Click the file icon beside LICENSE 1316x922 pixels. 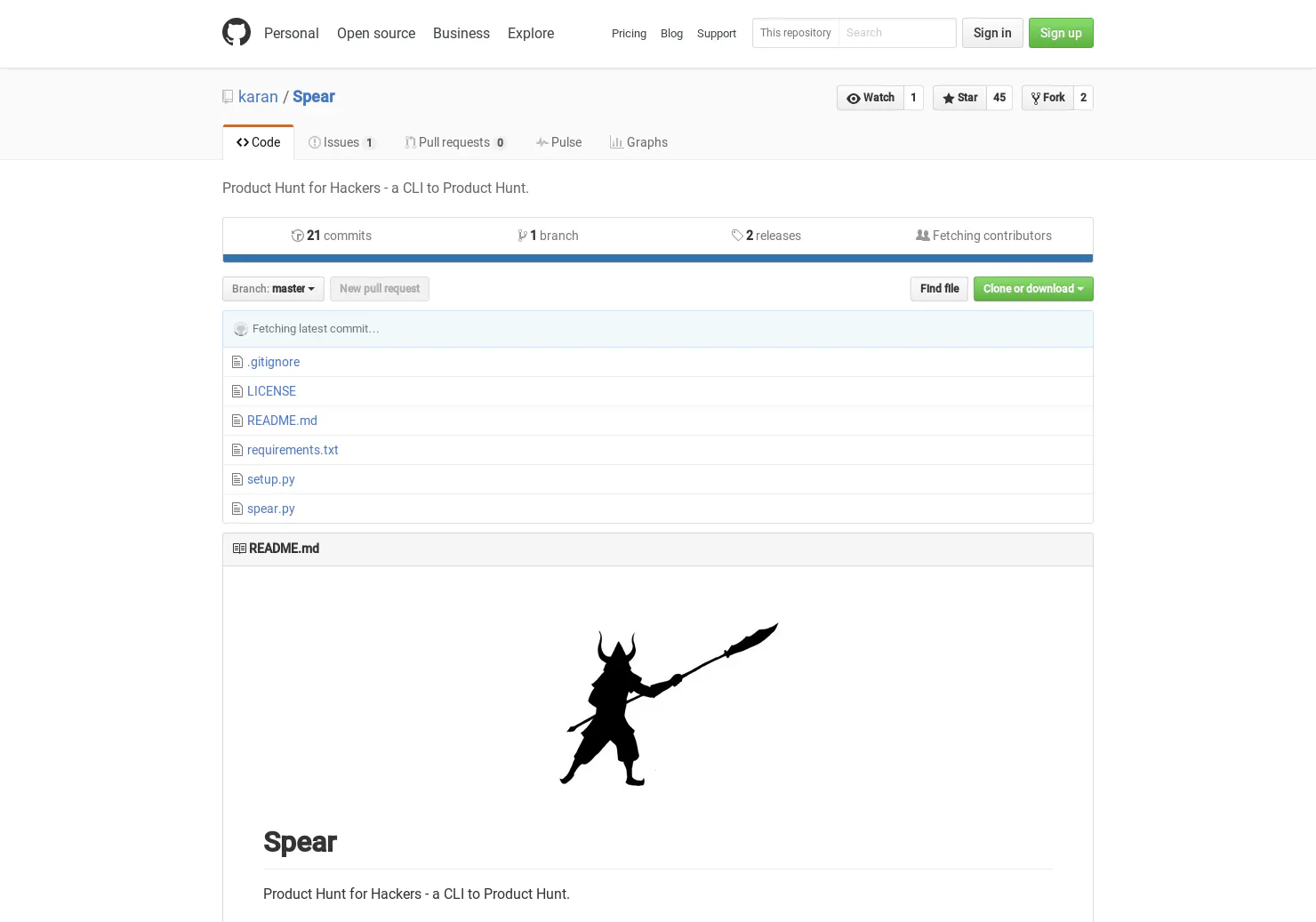(x=237, y=391)
